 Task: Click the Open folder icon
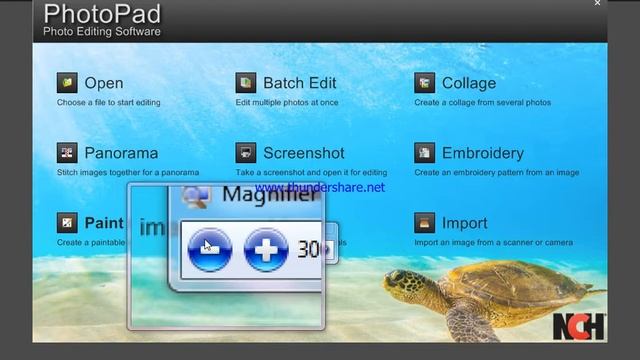tap(67, 83)
